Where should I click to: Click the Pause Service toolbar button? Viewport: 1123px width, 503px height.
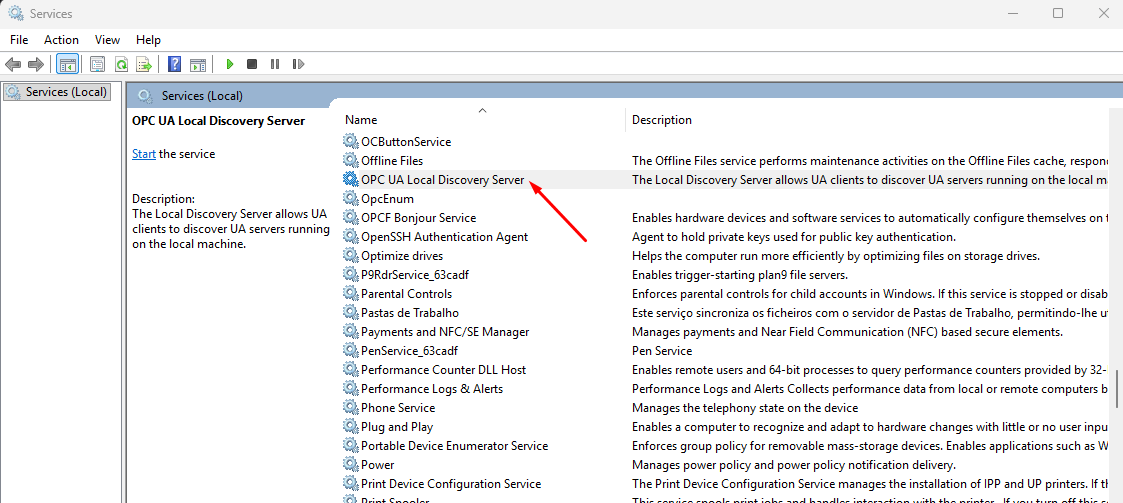(x=275, y=64)
